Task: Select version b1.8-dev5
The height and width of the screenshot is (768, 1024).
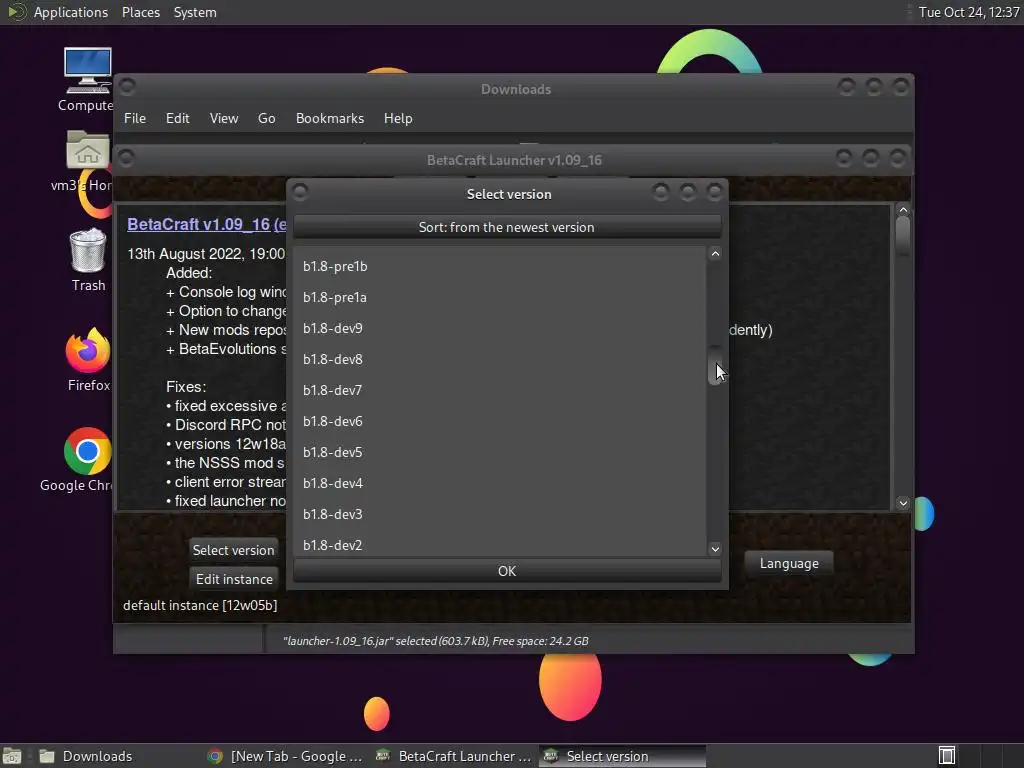Action: tap(500, 452)
